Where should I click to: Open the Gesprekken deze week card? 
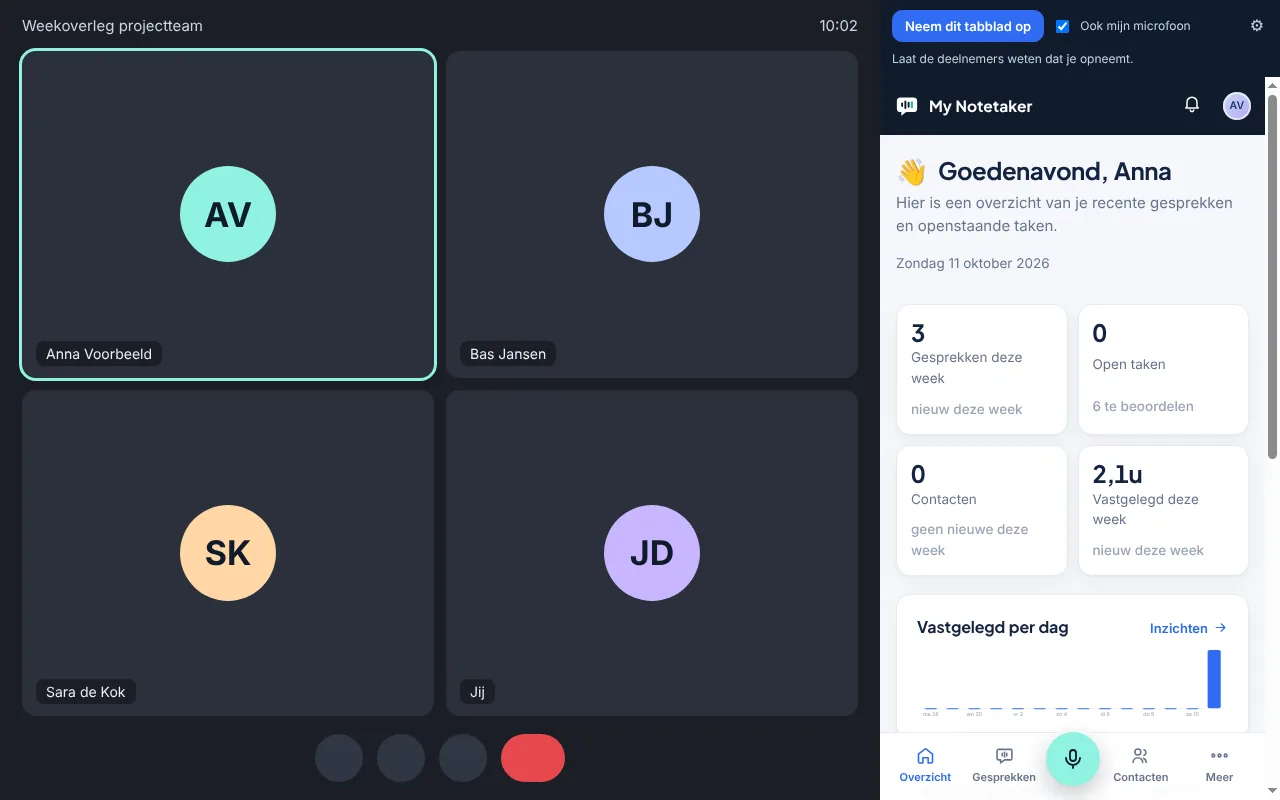coord(982,370)
